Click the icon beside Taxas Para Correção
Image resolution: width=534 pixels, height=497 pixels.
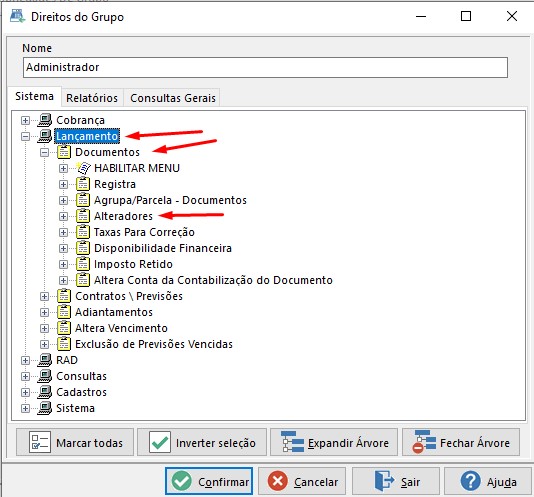tap(83, 232)
